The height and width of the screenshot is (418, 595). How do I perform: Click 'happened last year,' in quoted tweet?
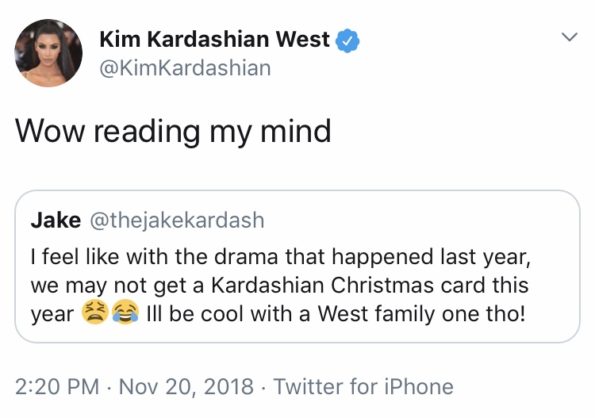tap(431, 258)
